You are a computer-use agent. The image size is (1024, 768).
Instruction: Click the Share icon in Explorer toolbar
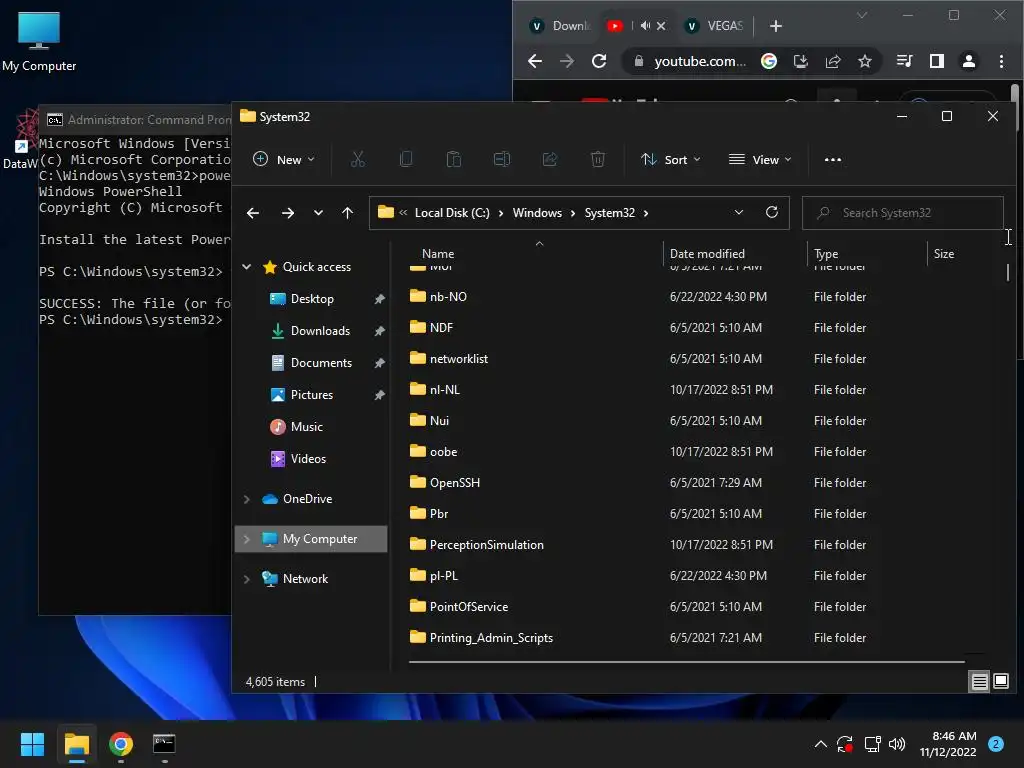[550, 159]
